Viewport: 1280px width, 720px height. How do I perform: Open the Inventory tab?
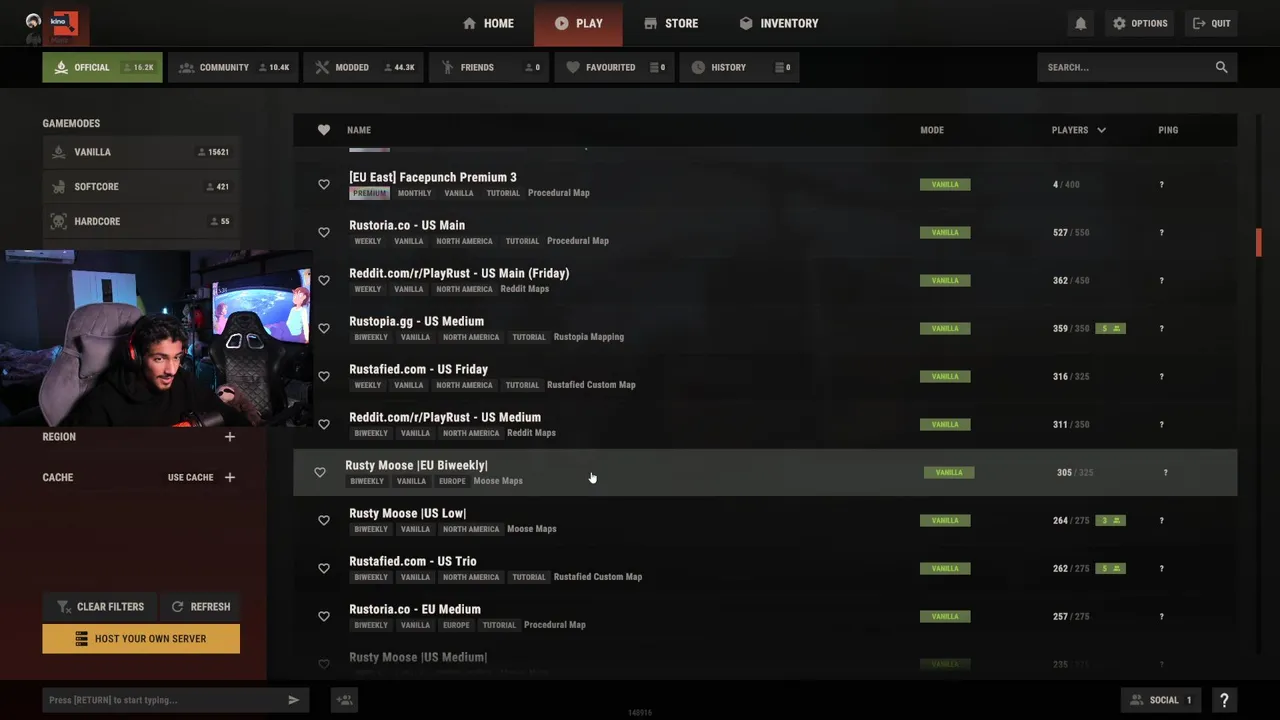(x=778, y=23)
